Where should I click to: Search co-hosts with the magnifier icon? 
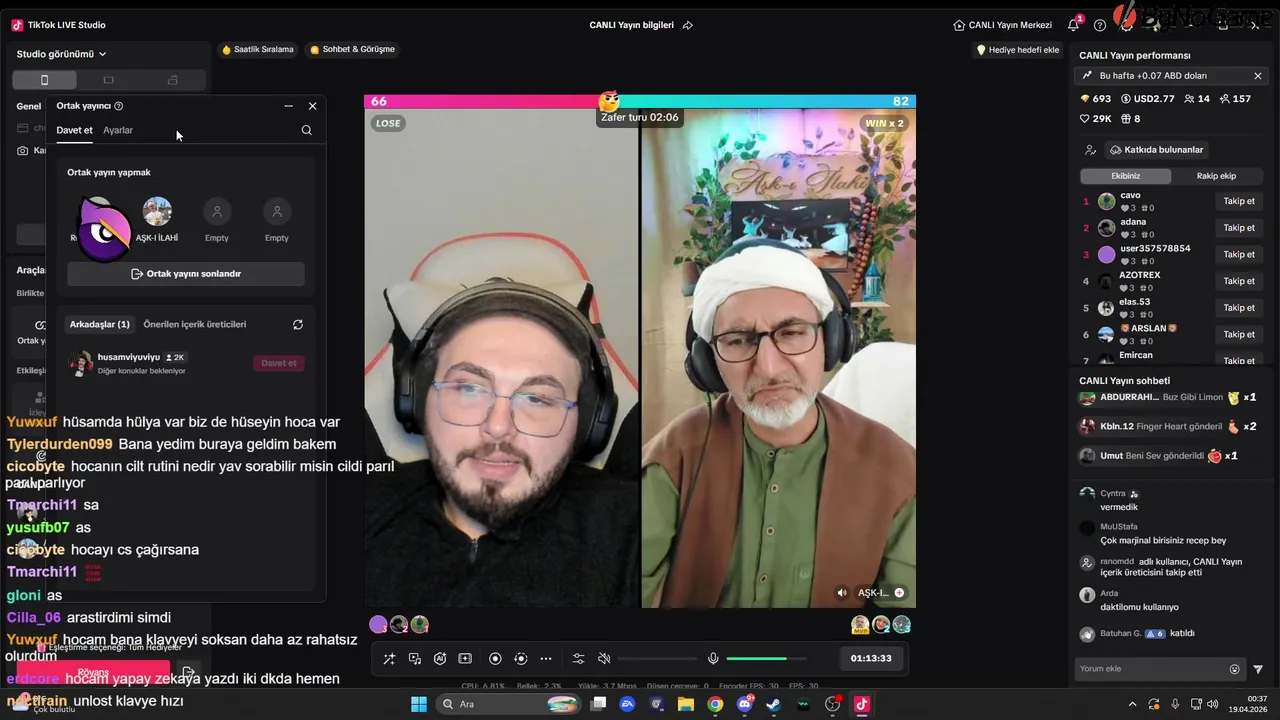click(307, 130)
